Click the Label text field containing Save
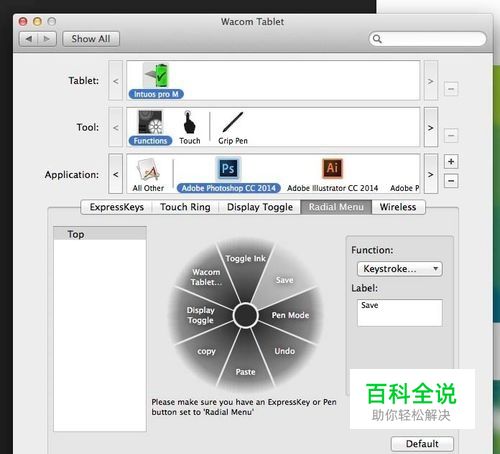 tap(400, 313)
